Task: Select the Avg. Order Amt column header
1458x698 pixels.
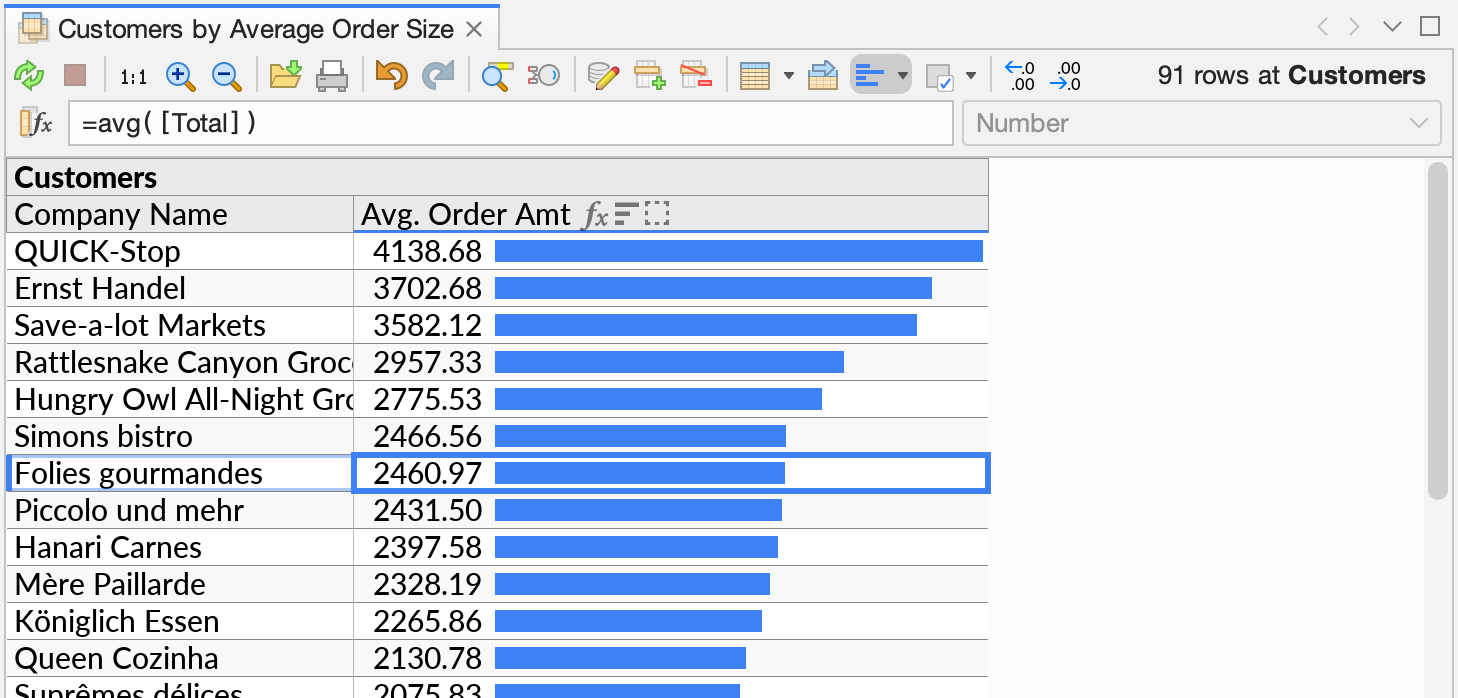Action: pyautogui.click(x=465, y=213)
